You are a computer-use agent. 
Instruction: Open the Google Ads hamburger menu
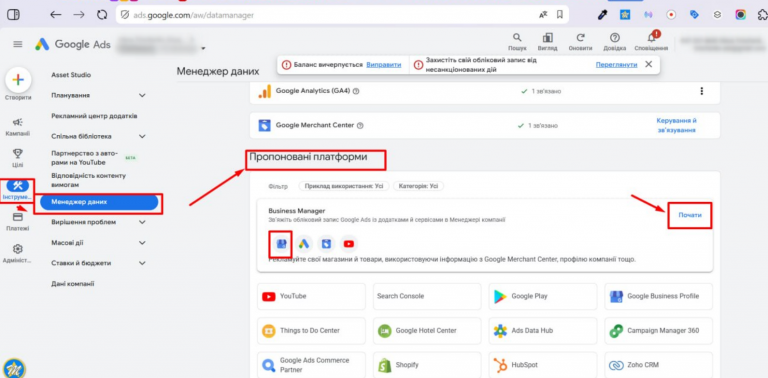(18, 45)
